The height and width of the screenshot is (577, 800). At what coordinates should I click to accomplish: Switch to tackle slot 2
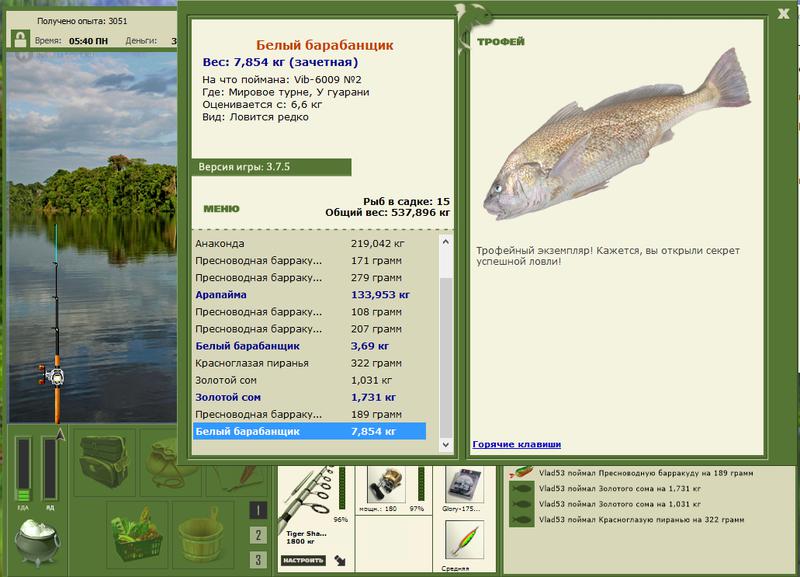[x=258, y=535]
